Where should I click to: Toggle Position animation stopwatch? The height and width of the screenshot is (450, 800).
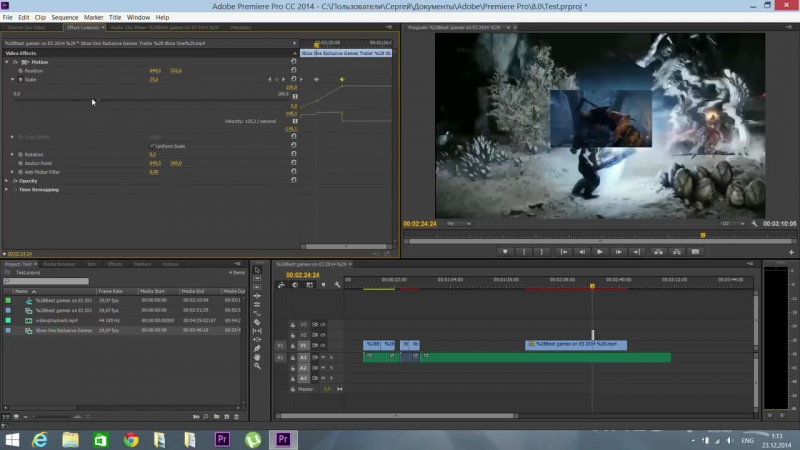(20, 71)
